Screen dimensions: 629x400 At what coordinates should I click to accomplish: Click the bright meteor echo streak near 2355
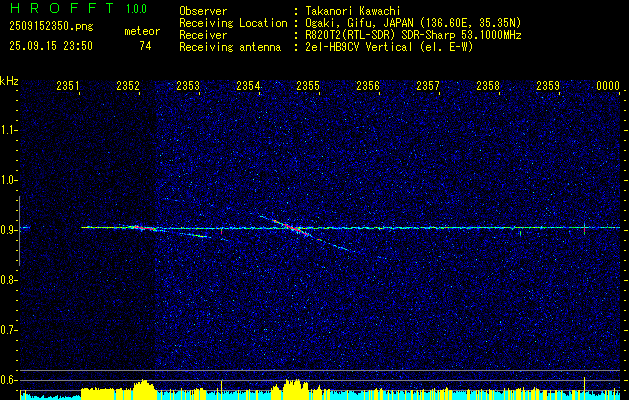click(x=292, y=228)
